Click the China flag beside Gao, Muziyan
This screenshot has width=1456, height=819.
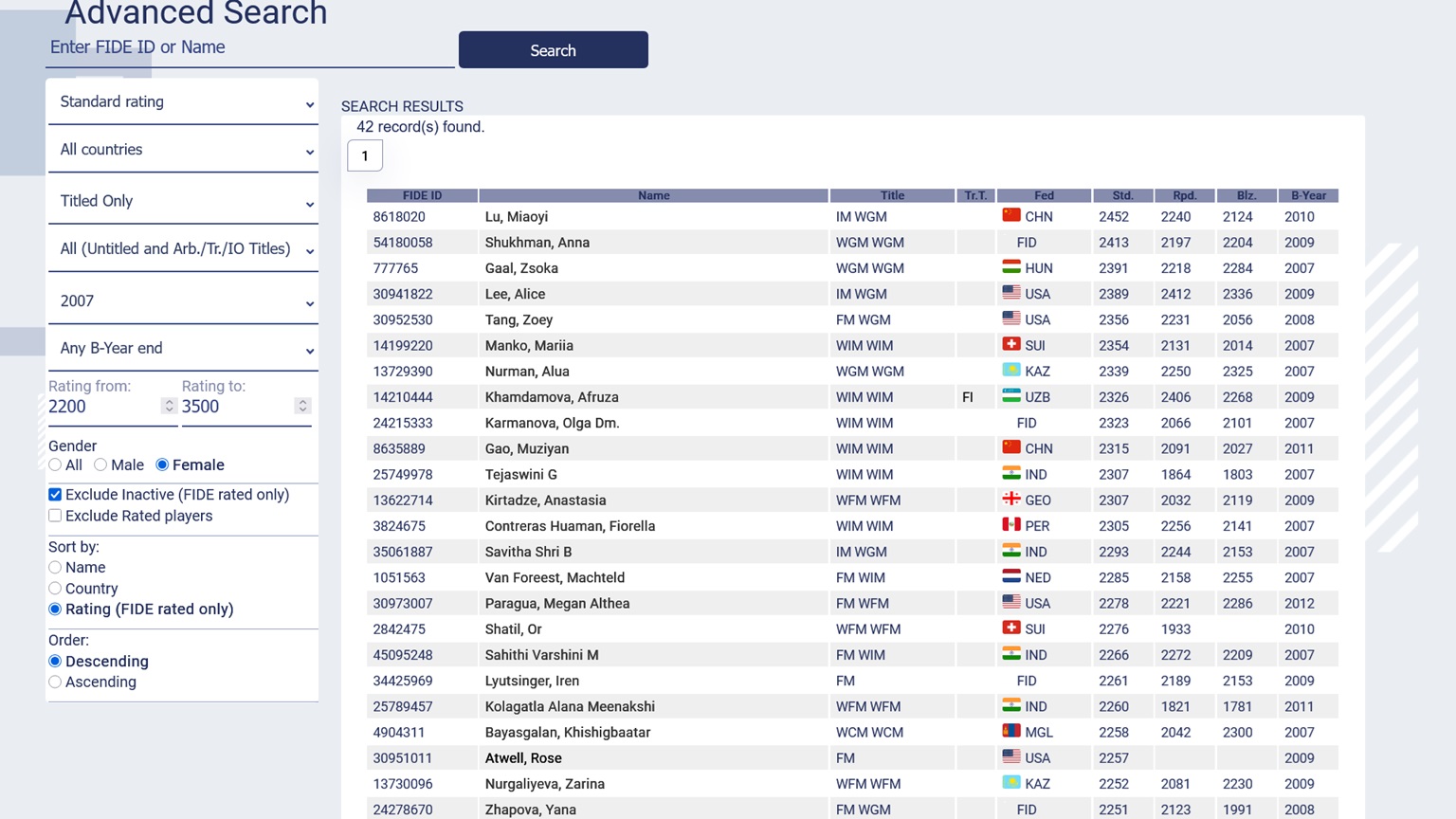point(1011,447)
